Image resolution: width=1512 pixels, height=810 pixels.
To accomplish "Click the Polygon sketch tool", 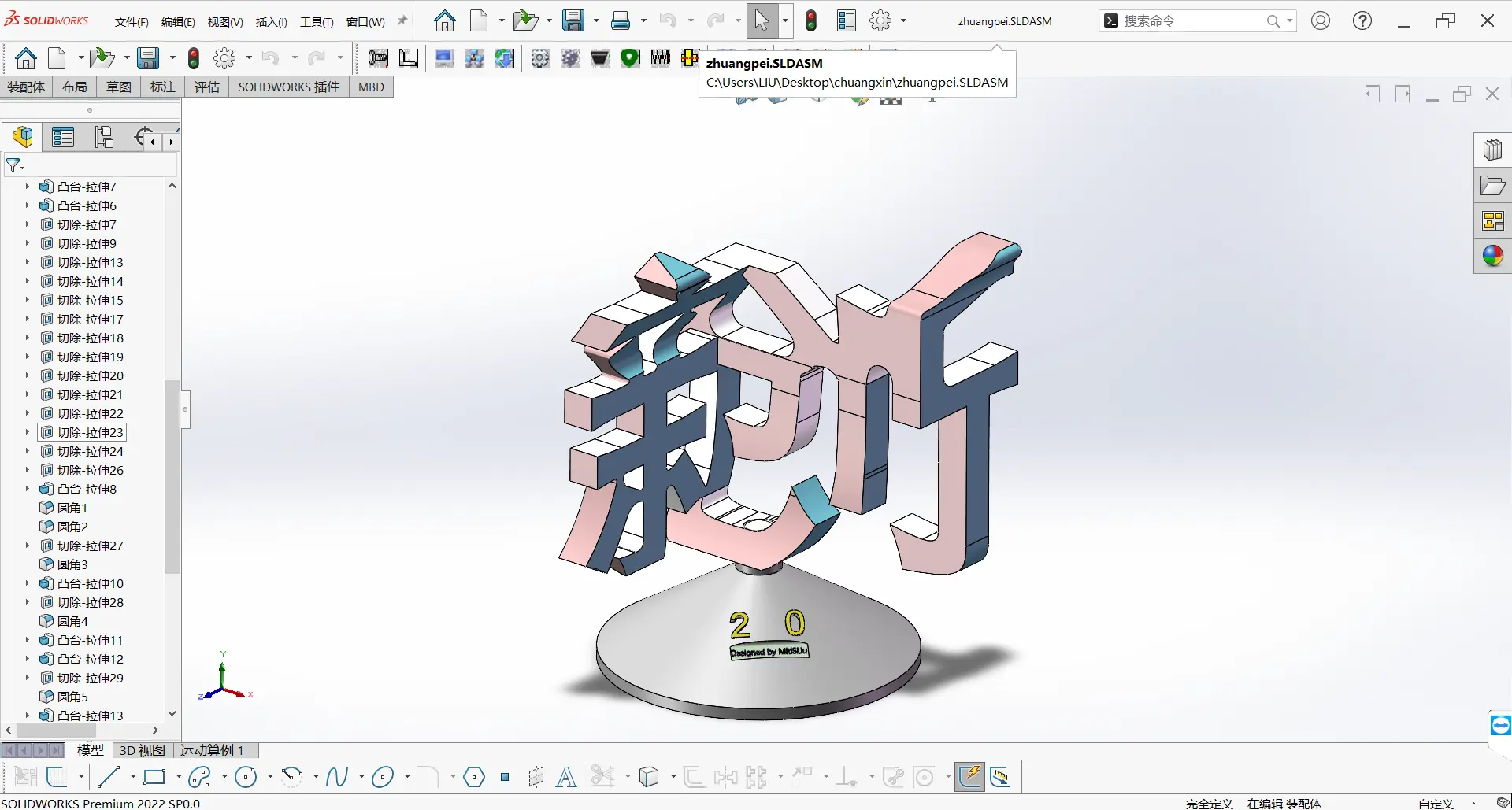I will [x=474, y=778].
